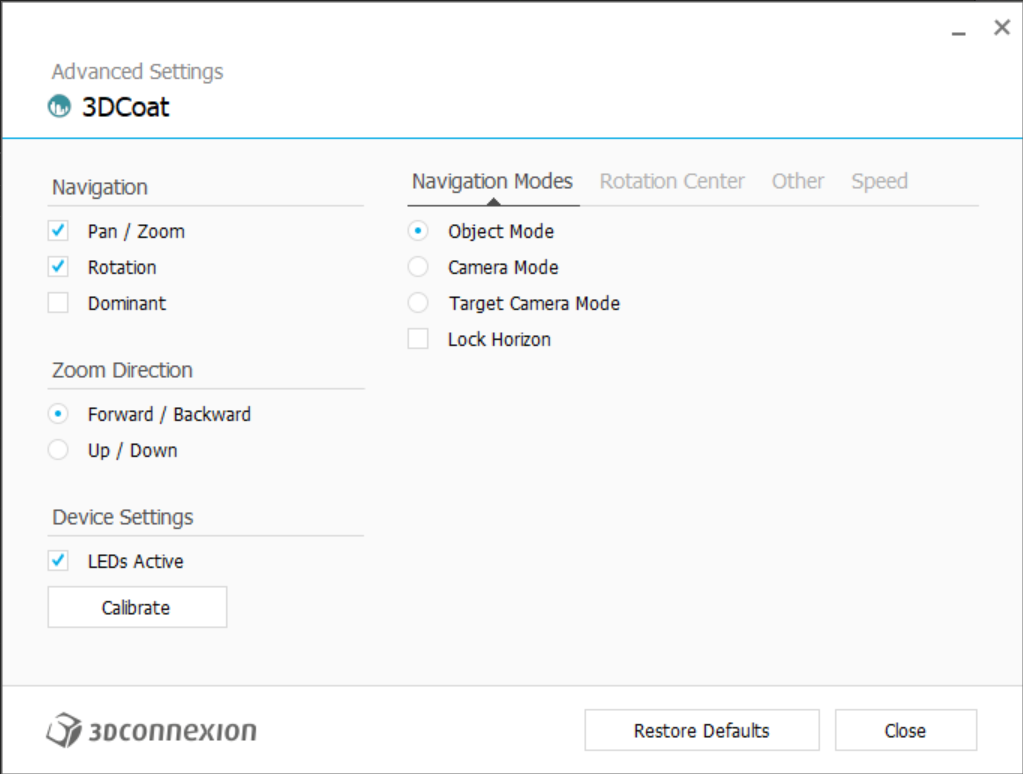1023x774 pixels.
Task: Minimize the Advanced Settings window
Action: click(x=958, y=29)
